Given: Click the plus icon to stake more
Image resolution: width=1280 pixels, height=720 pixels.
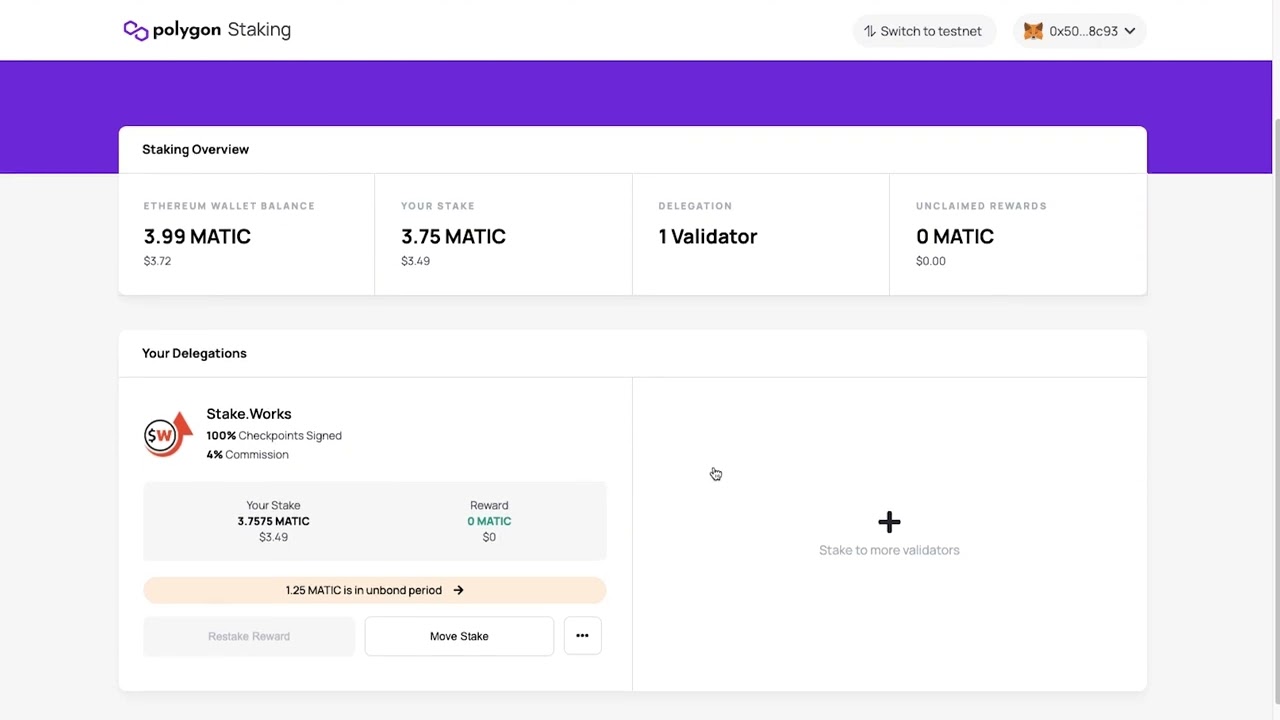Looking at the screenshot, I should tap(889, 522).
